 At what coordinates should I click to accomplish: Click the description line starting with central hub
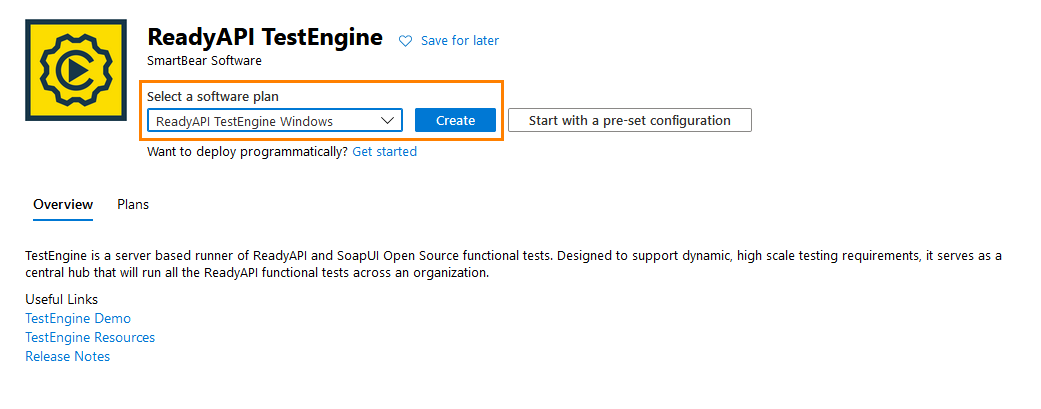tap(257, 273)
